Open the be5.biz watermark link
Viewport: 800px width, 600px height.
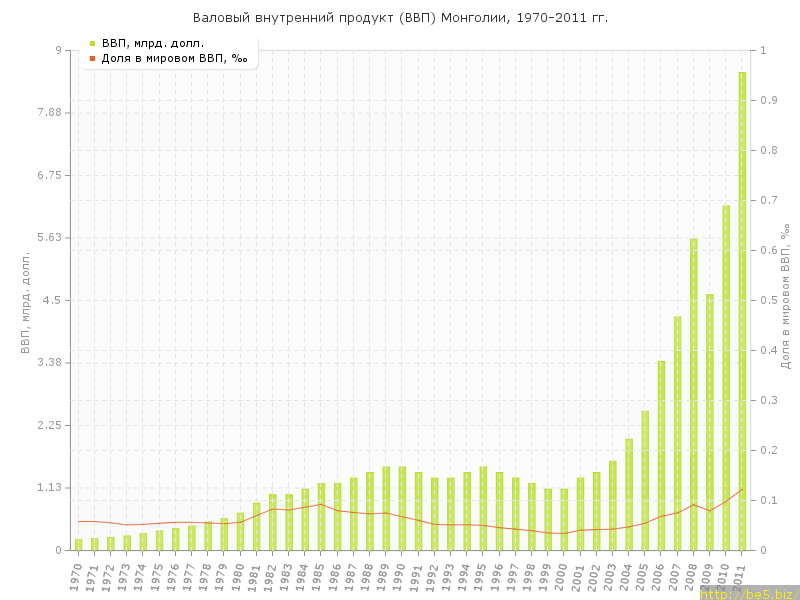coord(750,593)
